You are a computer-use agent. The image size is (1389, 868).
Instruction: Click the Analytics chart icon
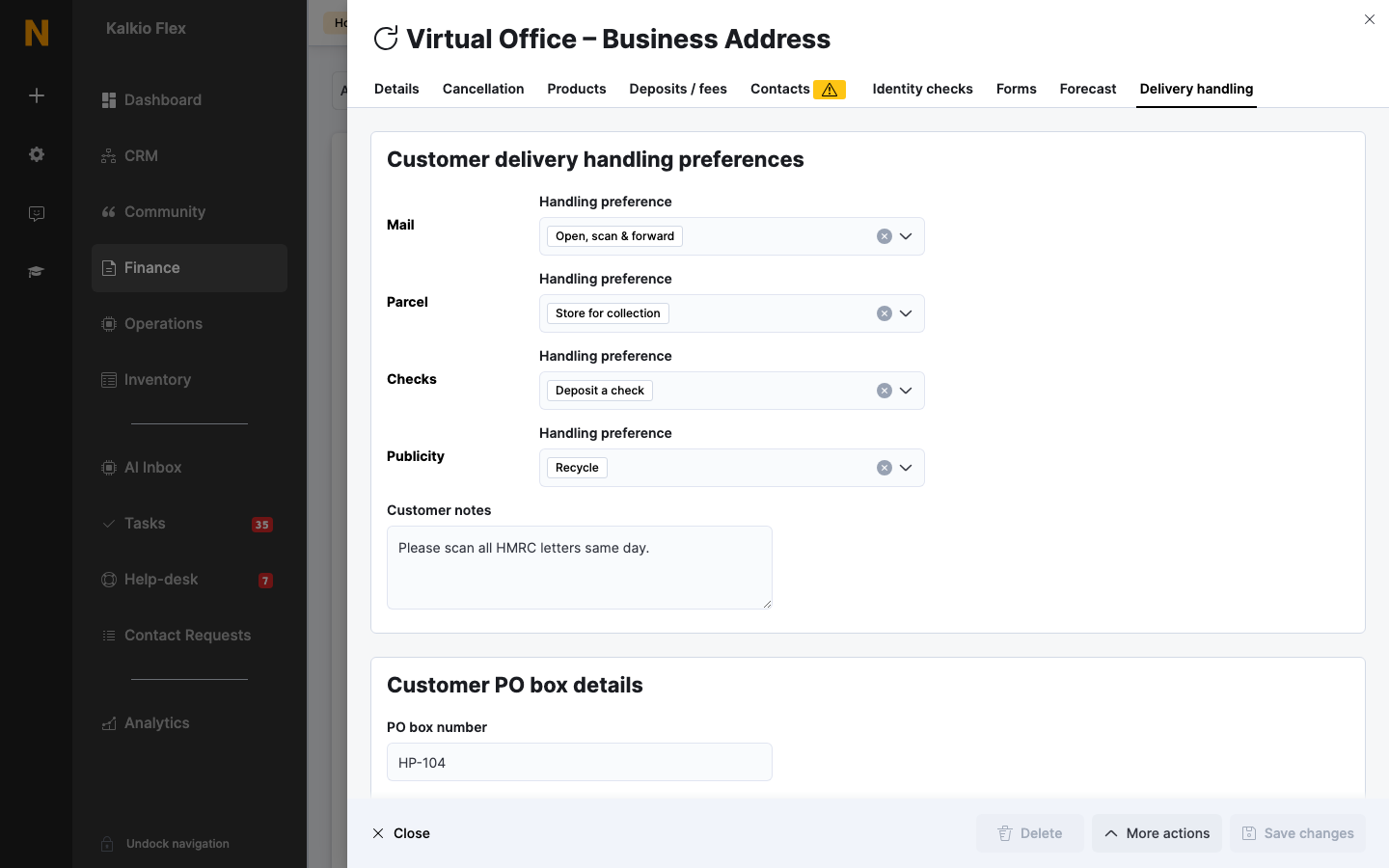point(109,723)
